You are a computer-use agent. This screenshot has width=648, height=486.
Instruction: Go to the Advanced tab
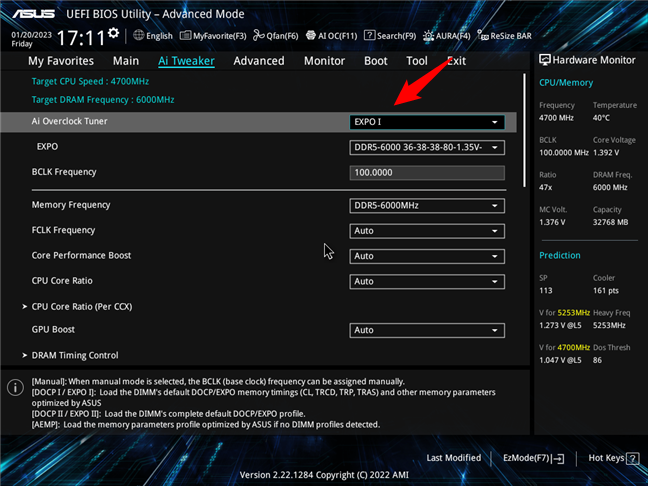(259, 61)
